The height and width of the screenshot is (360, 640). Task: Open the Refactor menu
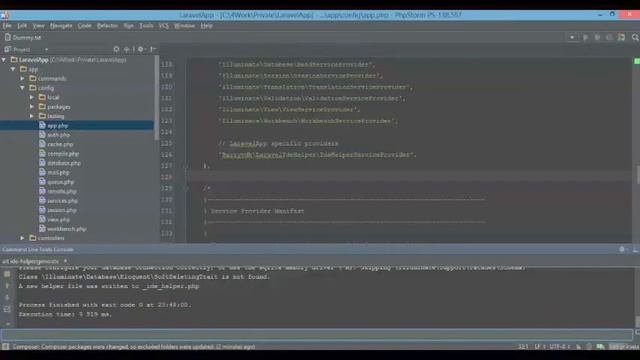107,26
